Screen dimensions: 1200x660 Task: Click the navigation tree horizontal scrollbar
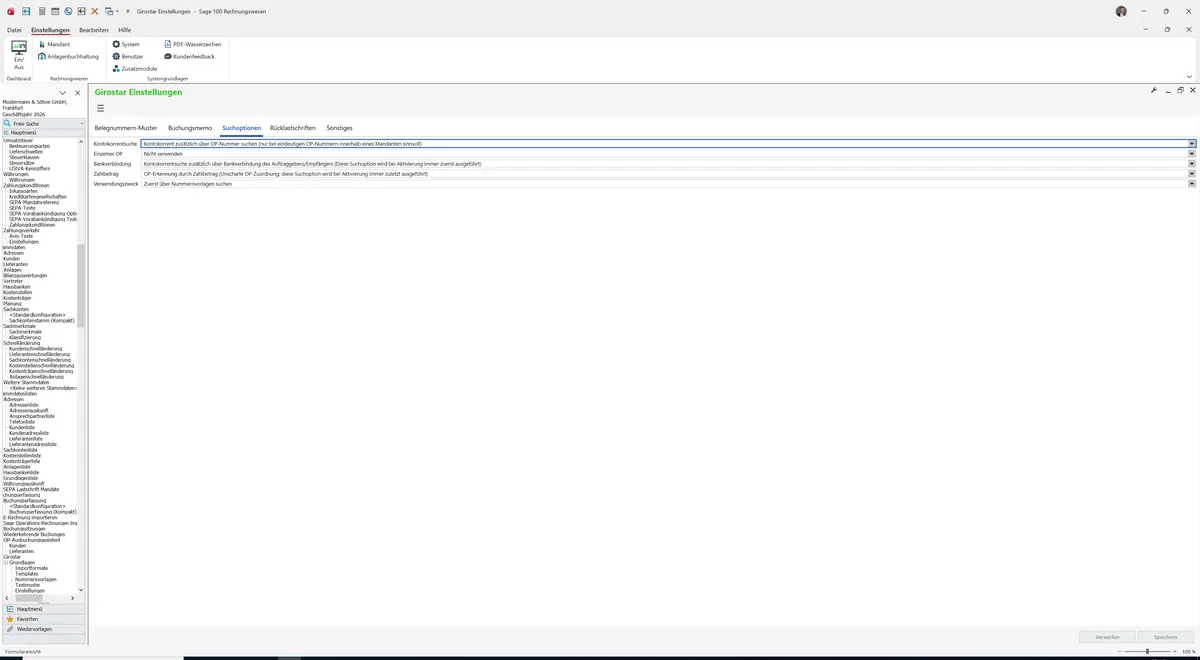coord(28,598)
